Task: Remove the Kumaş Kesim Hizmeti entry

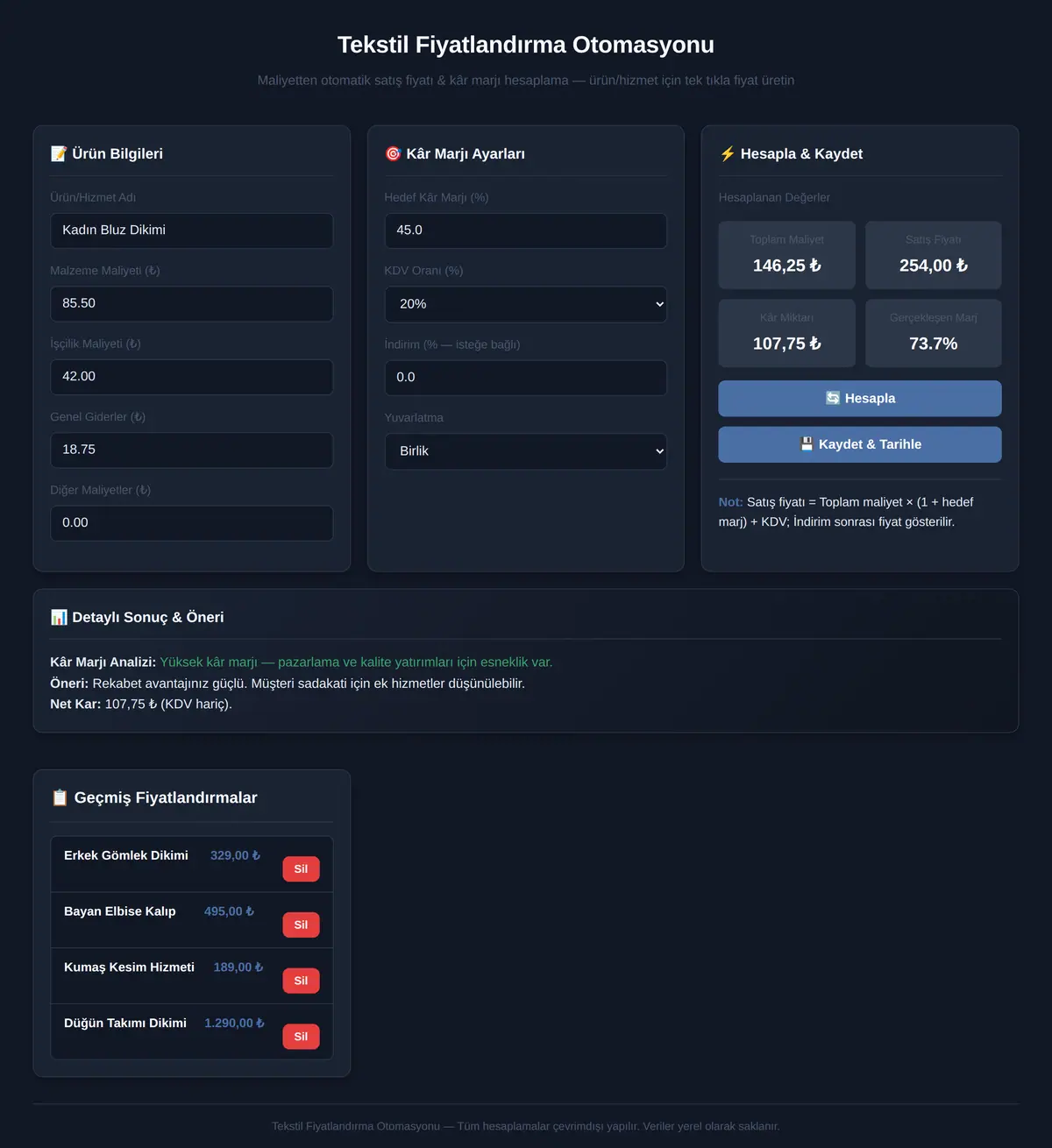Action: coord(301,981)
